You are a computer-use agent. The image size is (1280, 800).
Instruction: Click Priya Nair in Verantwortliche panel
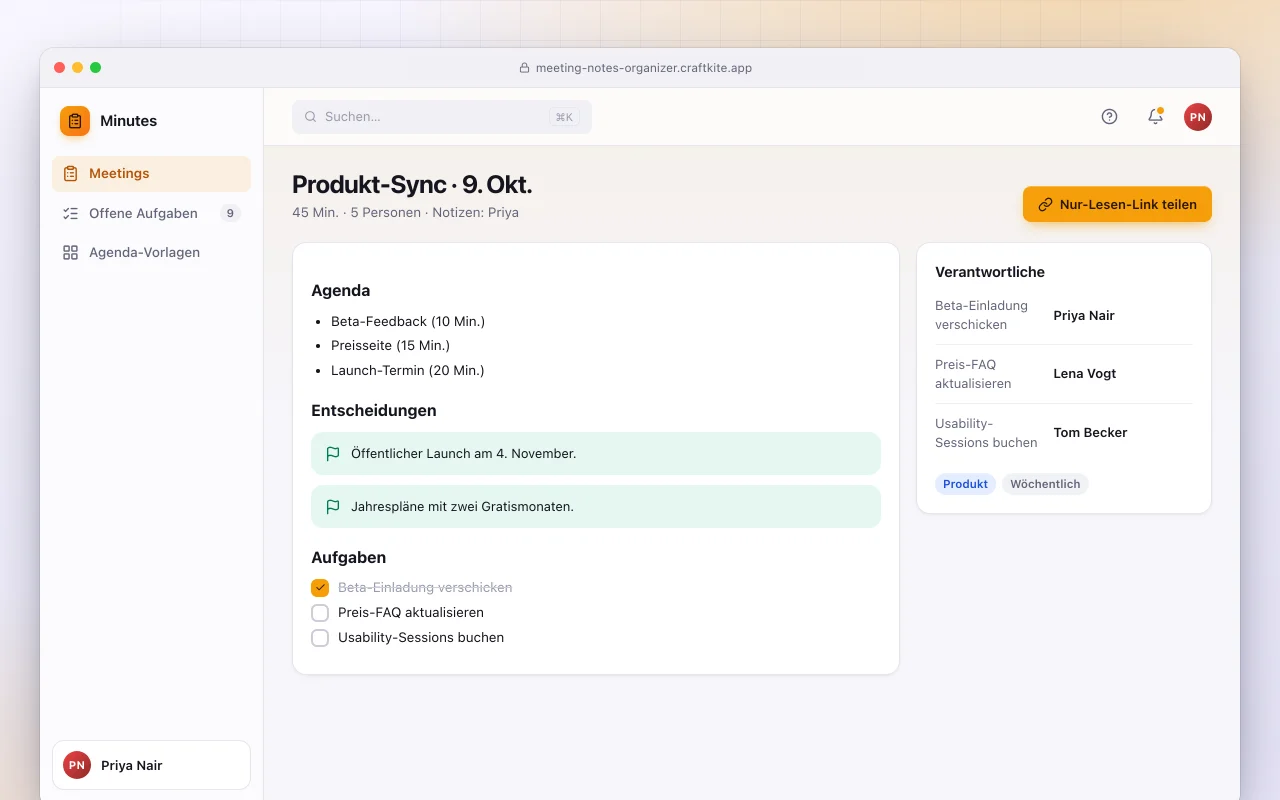coord(1084,316)
